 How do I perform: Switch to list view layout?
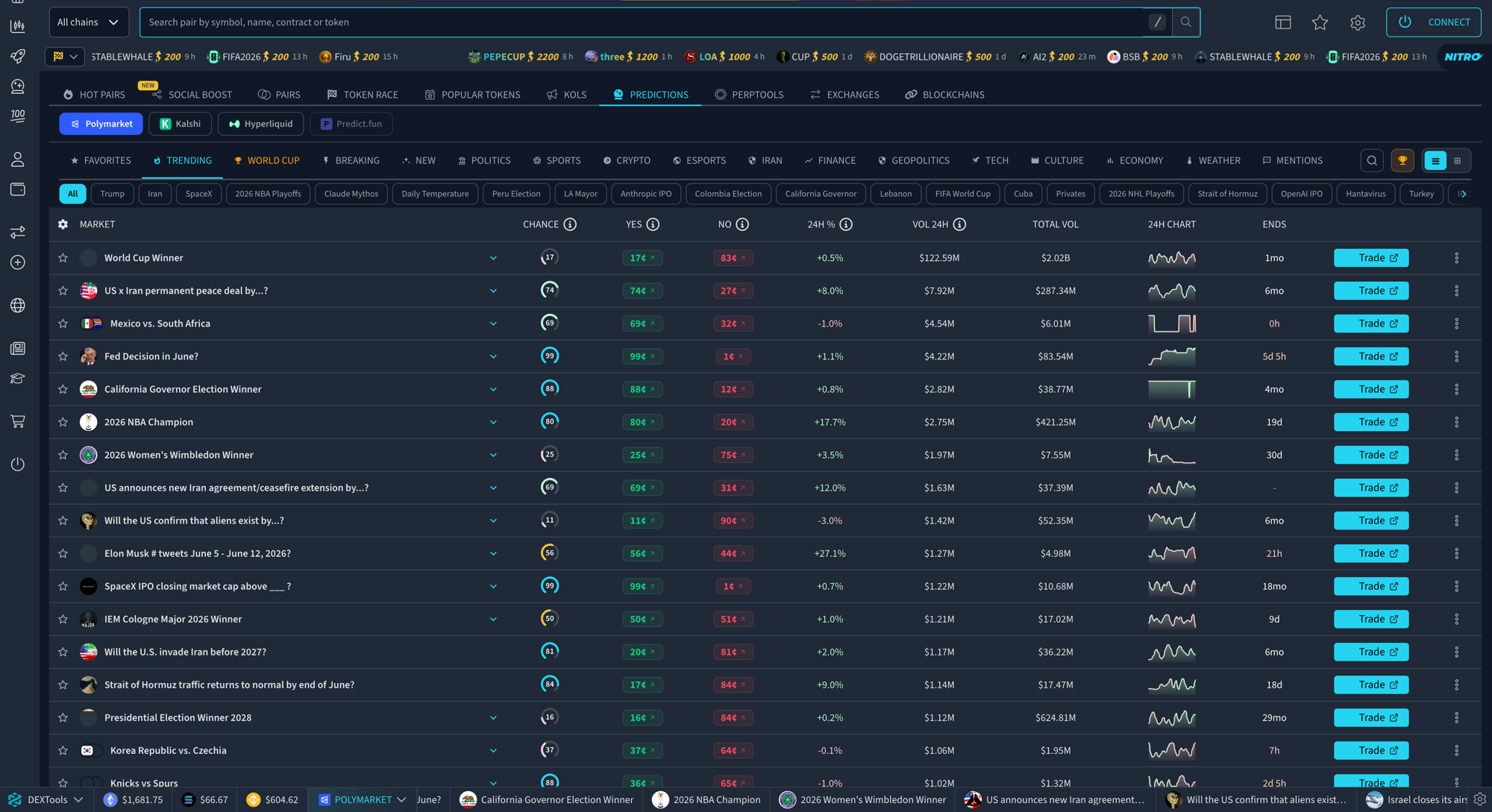click(x=1435, y=160)
